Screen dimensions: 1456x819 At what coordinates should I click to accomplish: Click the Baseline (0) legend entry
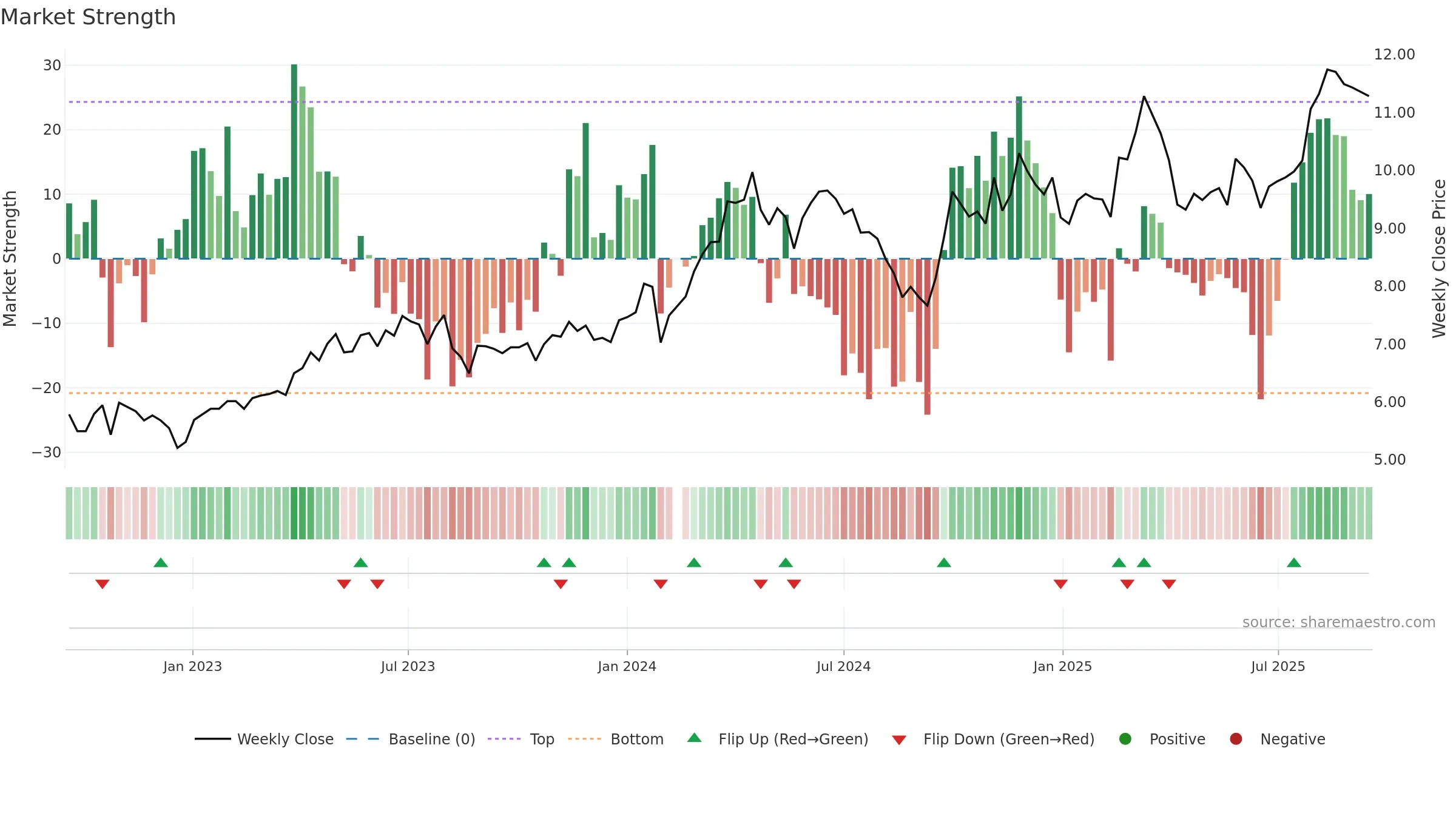tap(411, 739)
